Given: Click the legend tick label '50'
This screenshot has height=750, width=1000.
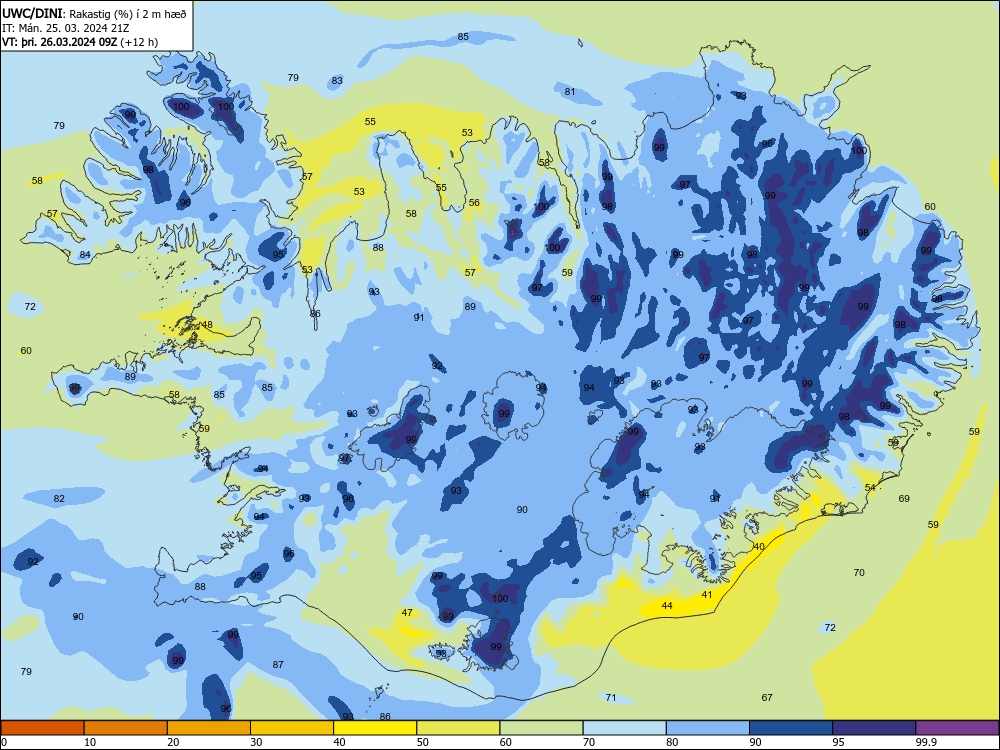Looking at the screenshot, I should point(423,742).
